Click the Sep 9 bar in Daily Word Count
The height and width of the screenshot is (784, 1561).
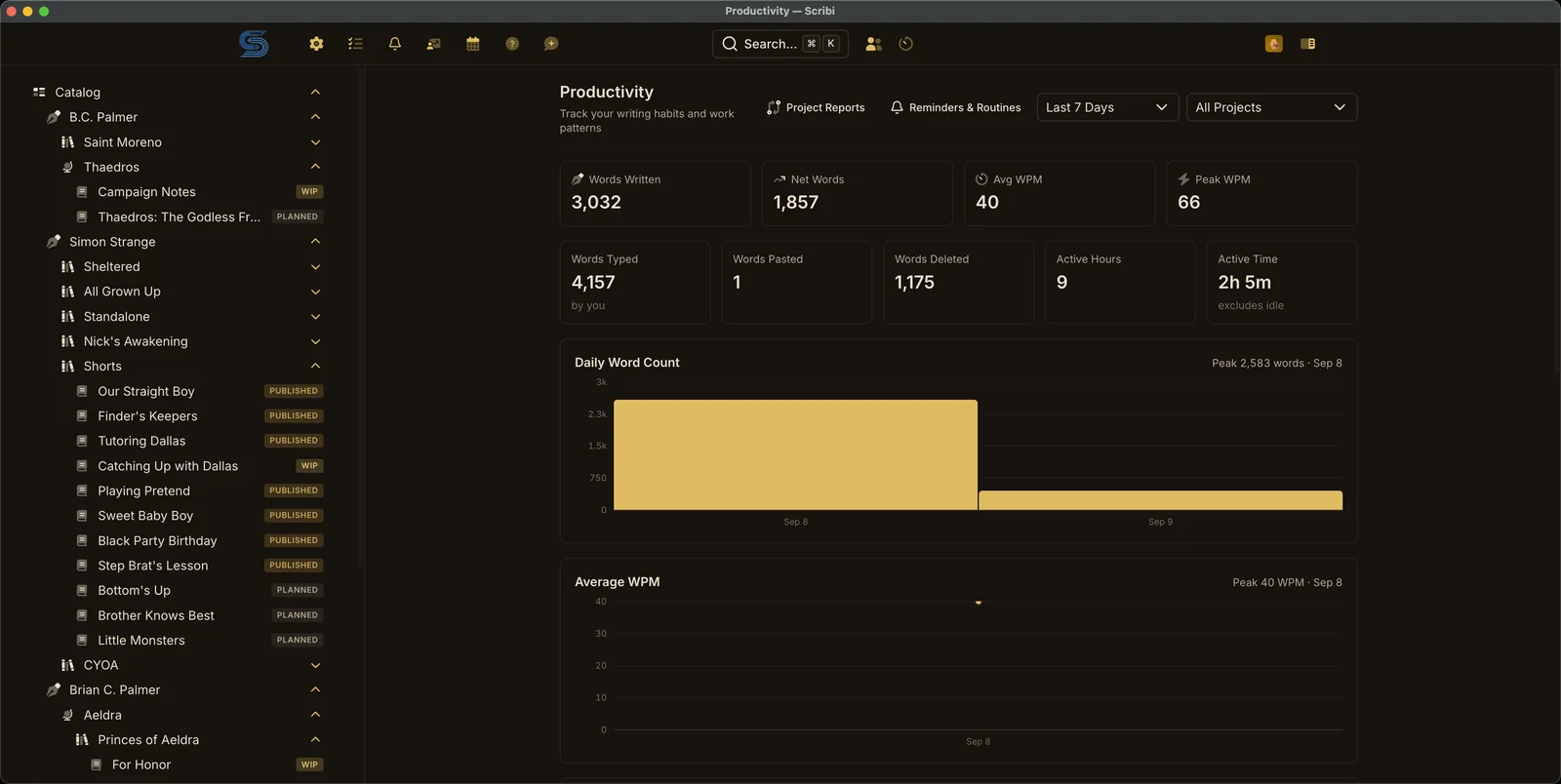1161,500
